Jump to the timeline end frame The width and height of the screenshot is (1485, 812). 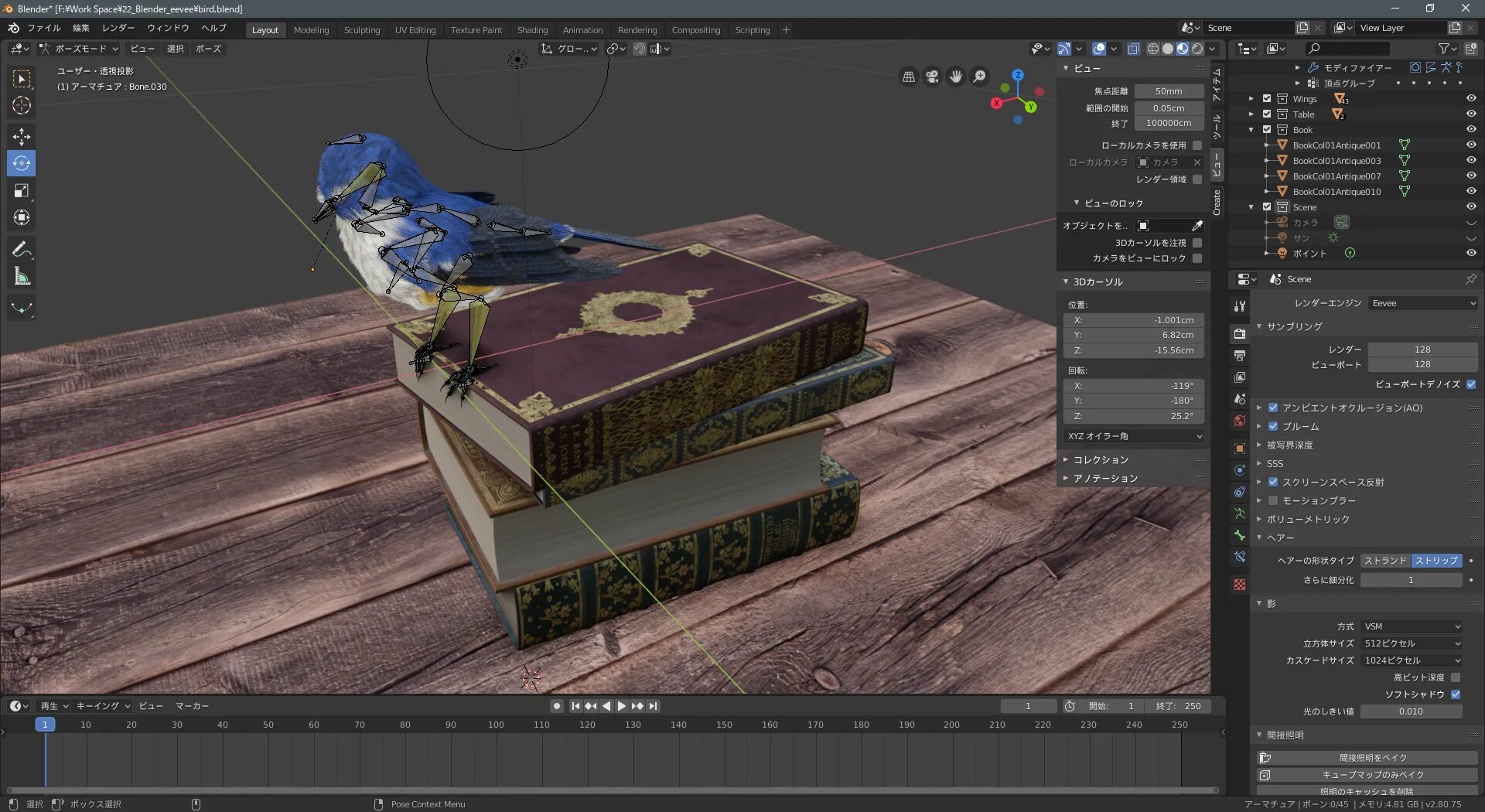[654, 706]
